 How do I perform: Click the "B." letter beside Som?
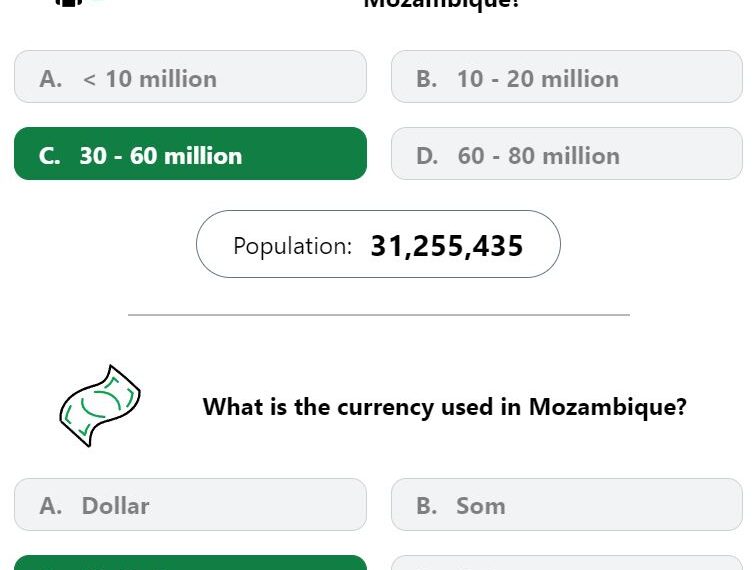click(426, 506)
